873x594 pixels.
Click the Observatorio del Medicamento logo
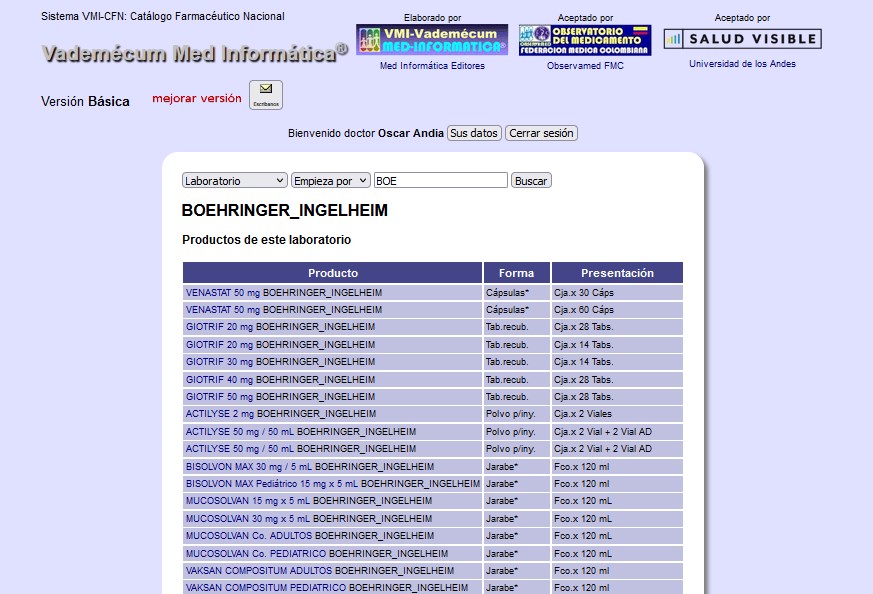coord(585,40)
